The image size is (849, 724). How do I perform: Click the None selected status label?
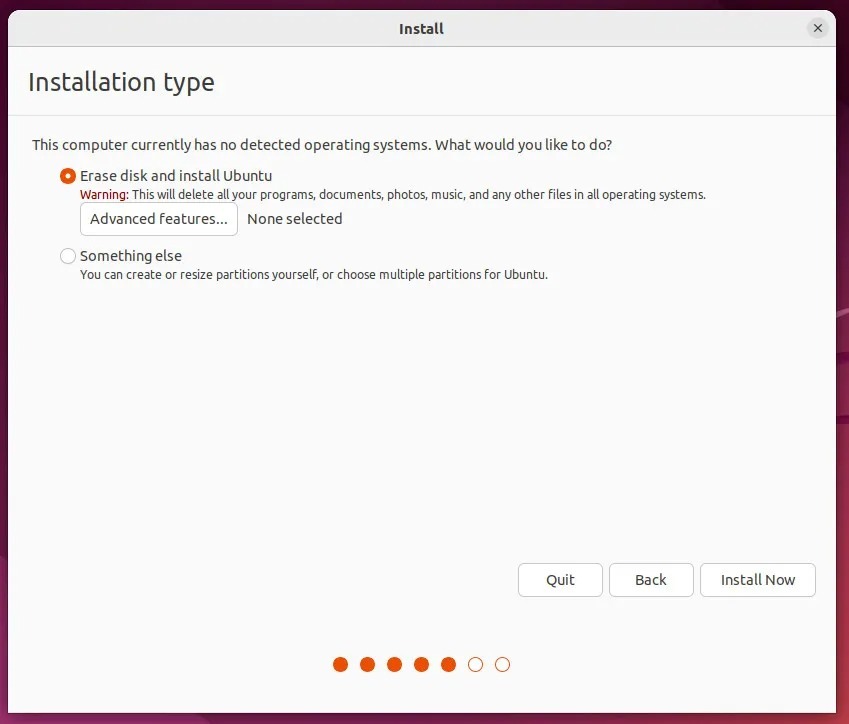click(x=295, y=219)
